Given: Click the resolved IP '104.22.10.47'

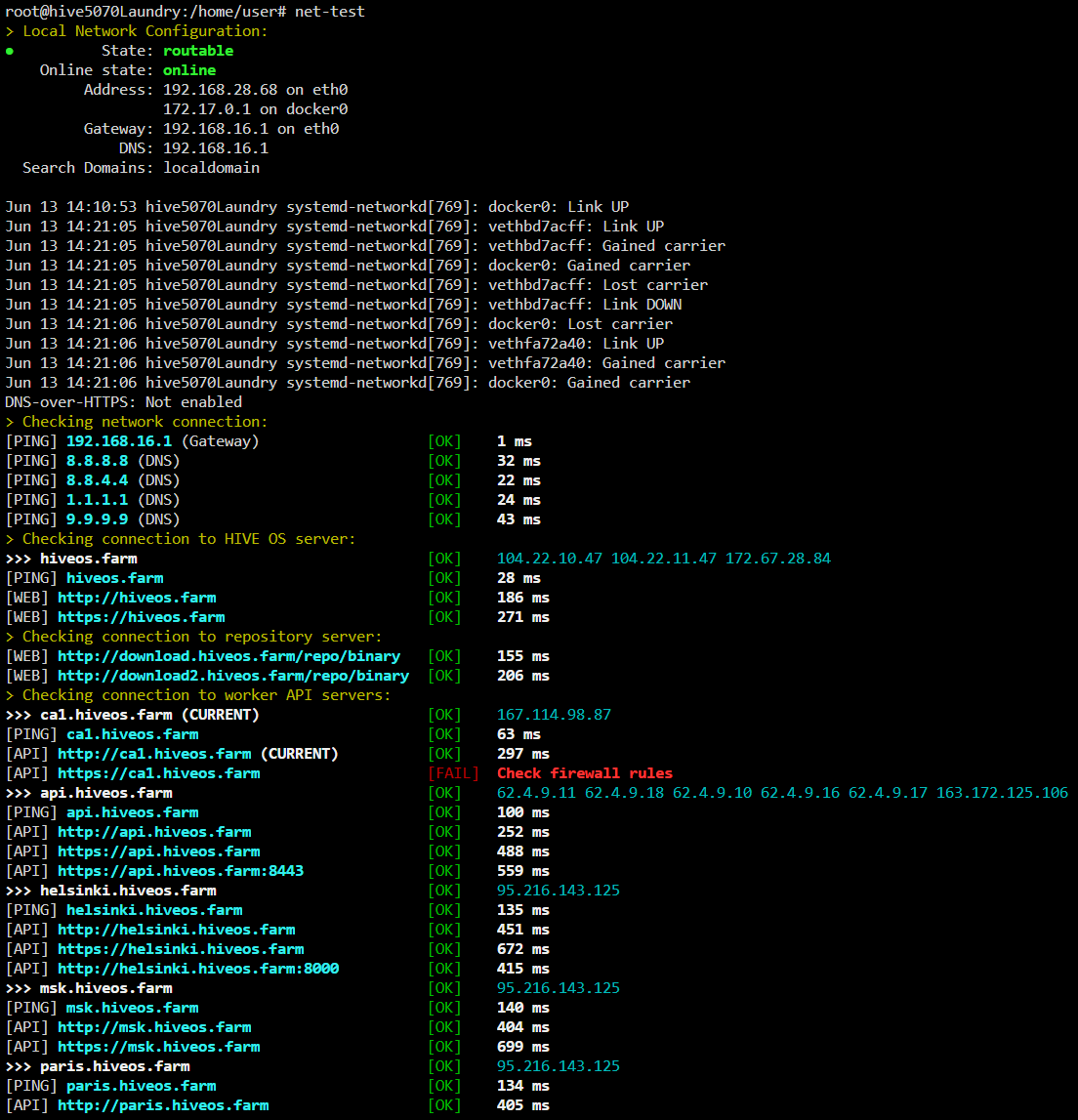Looking at the screenshot, I should pyautogui.click(x=550, y=559).
